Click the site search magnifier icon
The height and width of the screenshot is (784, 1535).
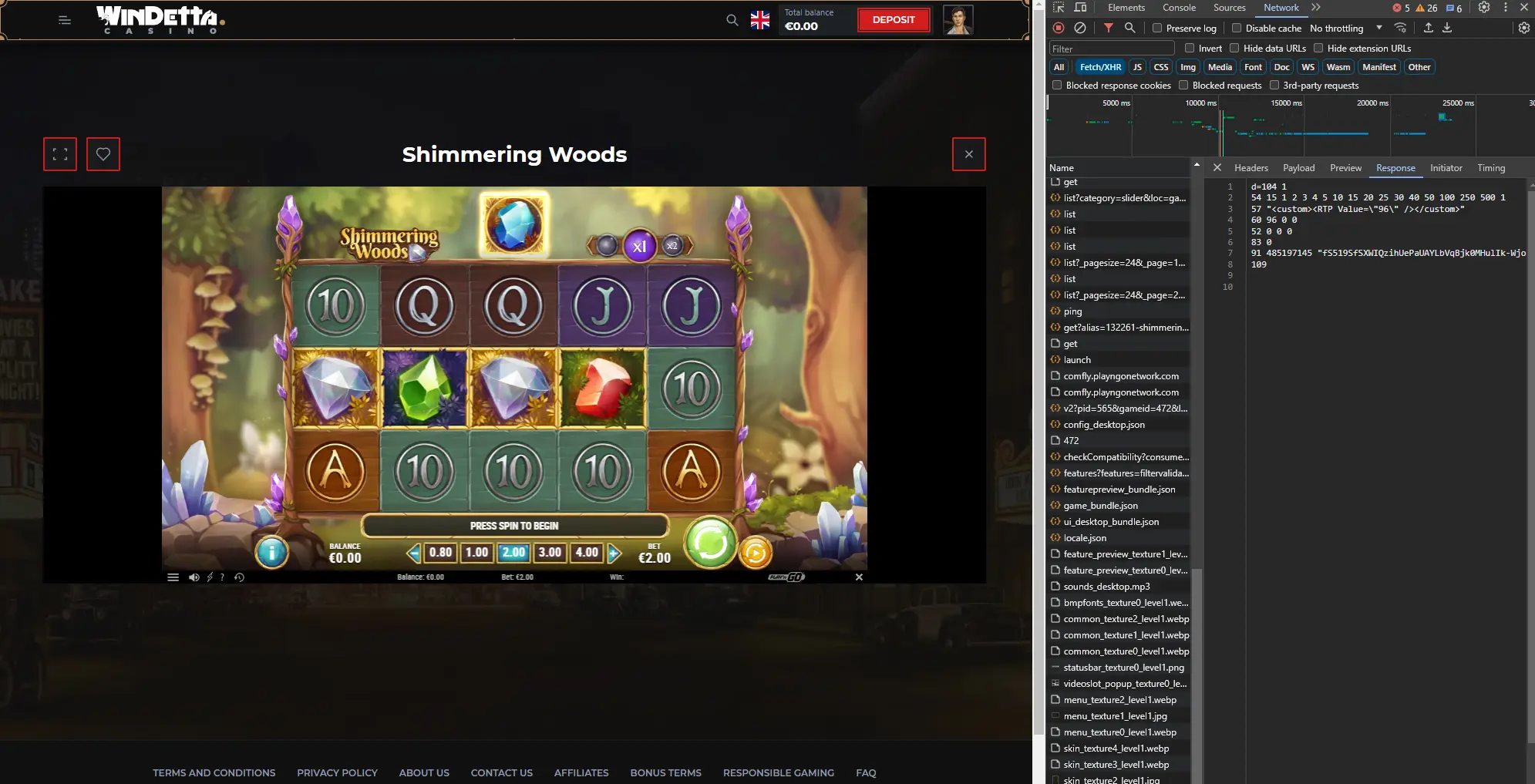(x=732, y=20)
